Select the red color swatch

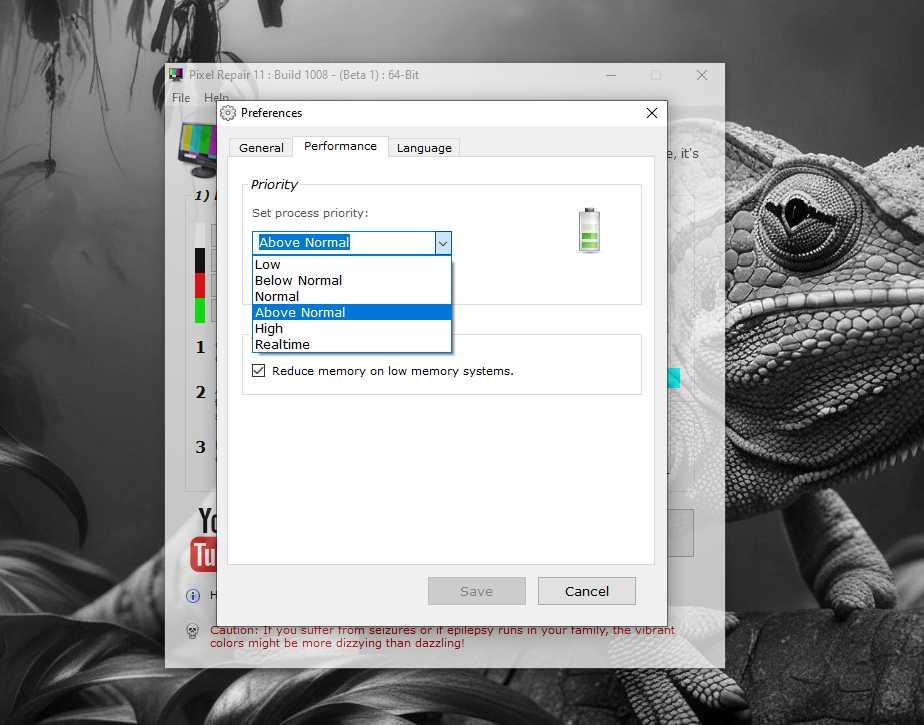tap(200, 285)
